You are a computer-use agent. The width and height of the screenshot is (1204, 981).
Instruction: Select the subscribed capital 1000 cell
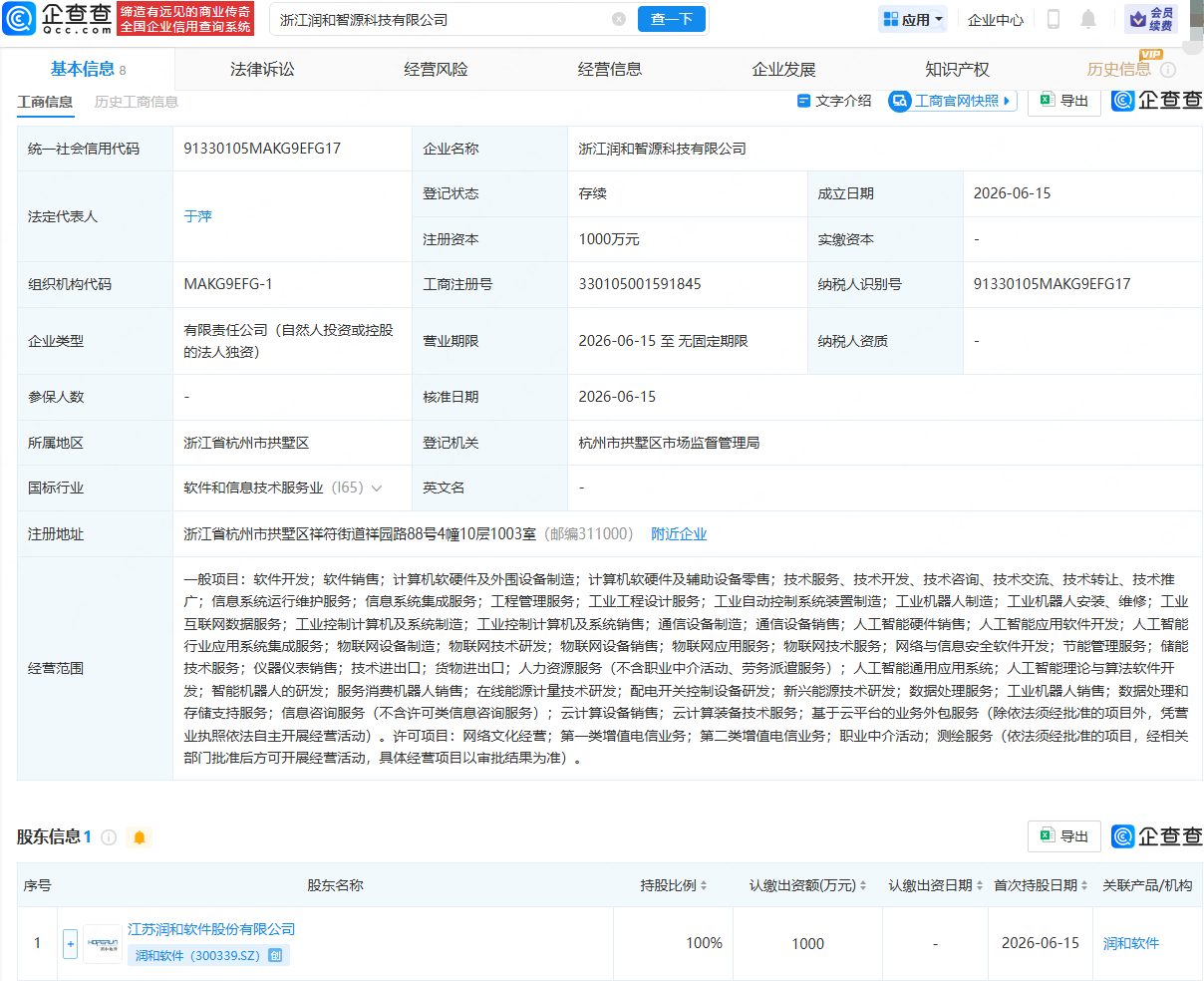pyautogui.click(x=808, y=943)
